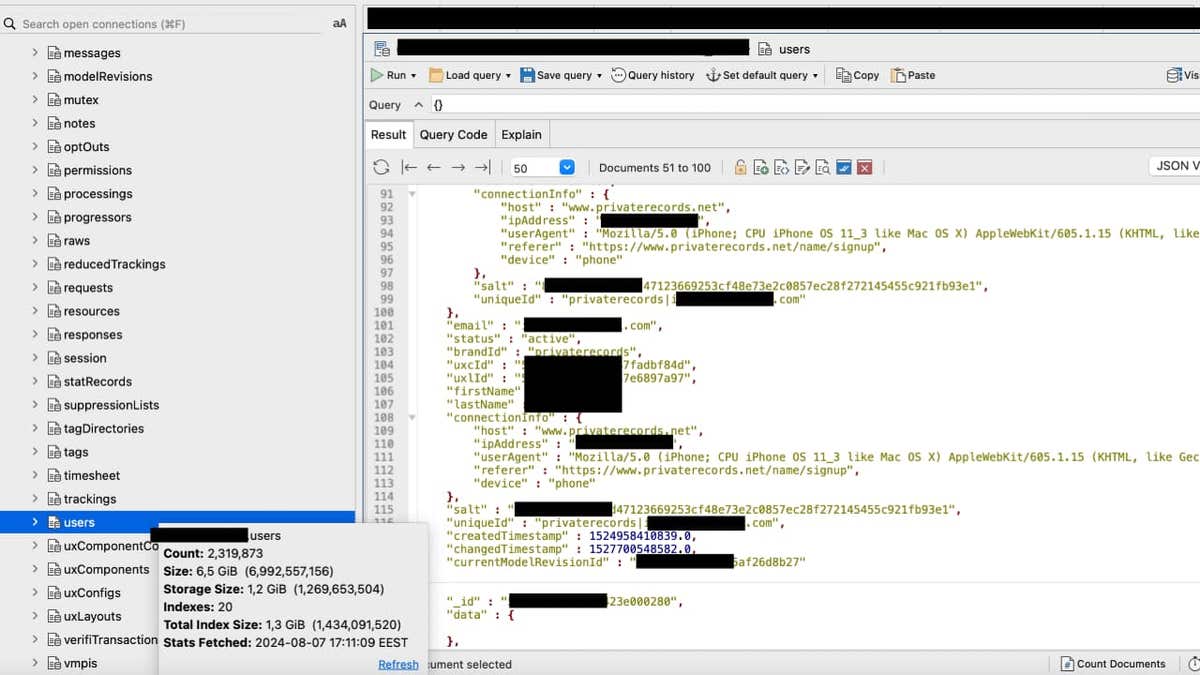The width and height of the screenshot is (1200, 675).
Task: Toggle the read-only lock icon
Action: click(740, 168)
